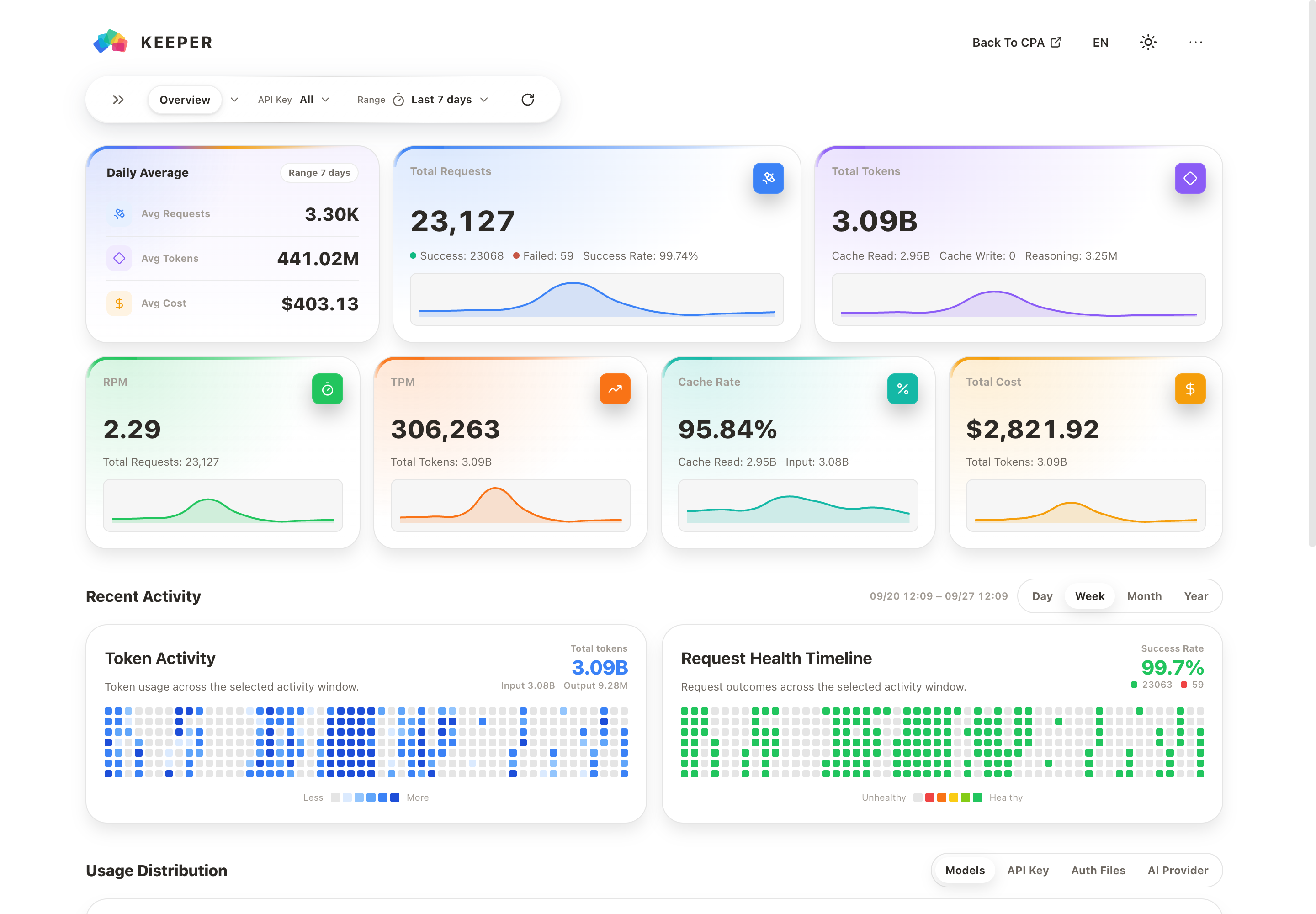The image size is (1316, 914).
Task: Click the $2,821.92 total cost value
Action: click(1032, 430)
